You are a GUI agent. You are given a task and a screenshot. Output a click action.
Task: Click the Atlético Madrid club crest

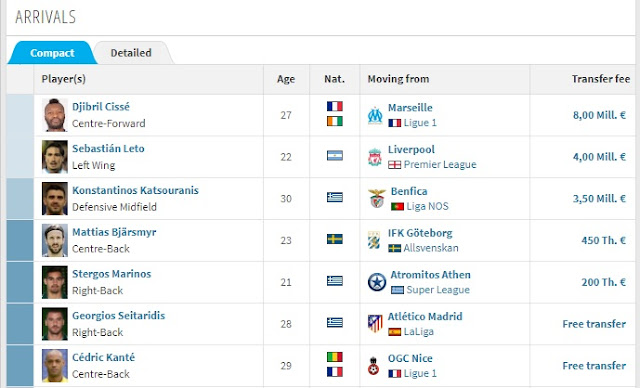(375, 324)
